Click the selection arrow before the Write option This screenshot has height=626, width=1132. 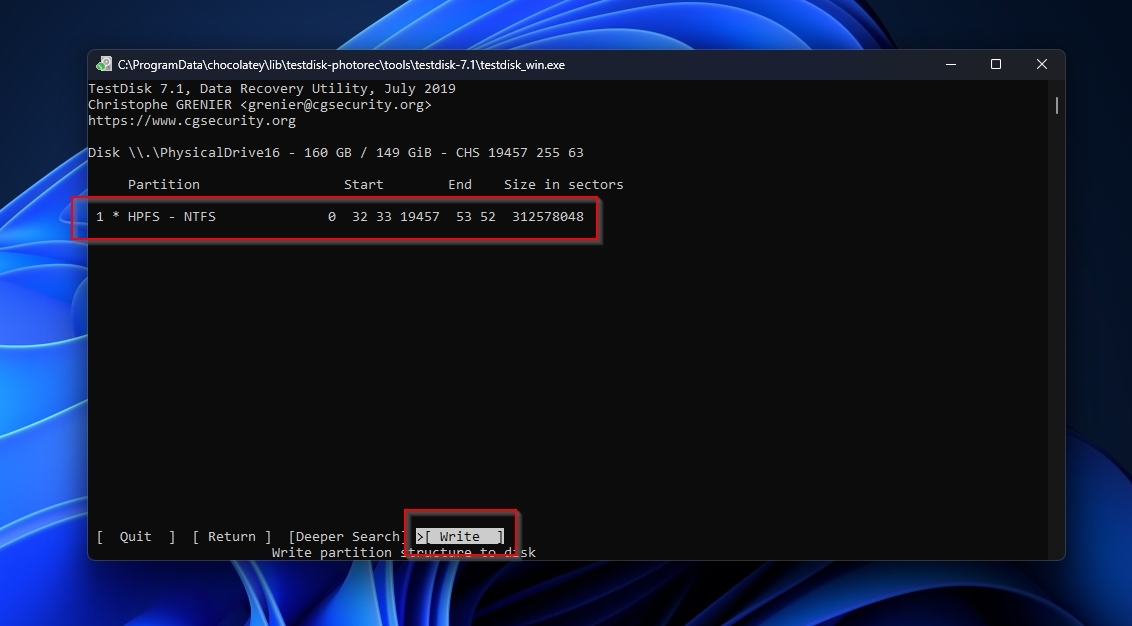pos(419,536)
